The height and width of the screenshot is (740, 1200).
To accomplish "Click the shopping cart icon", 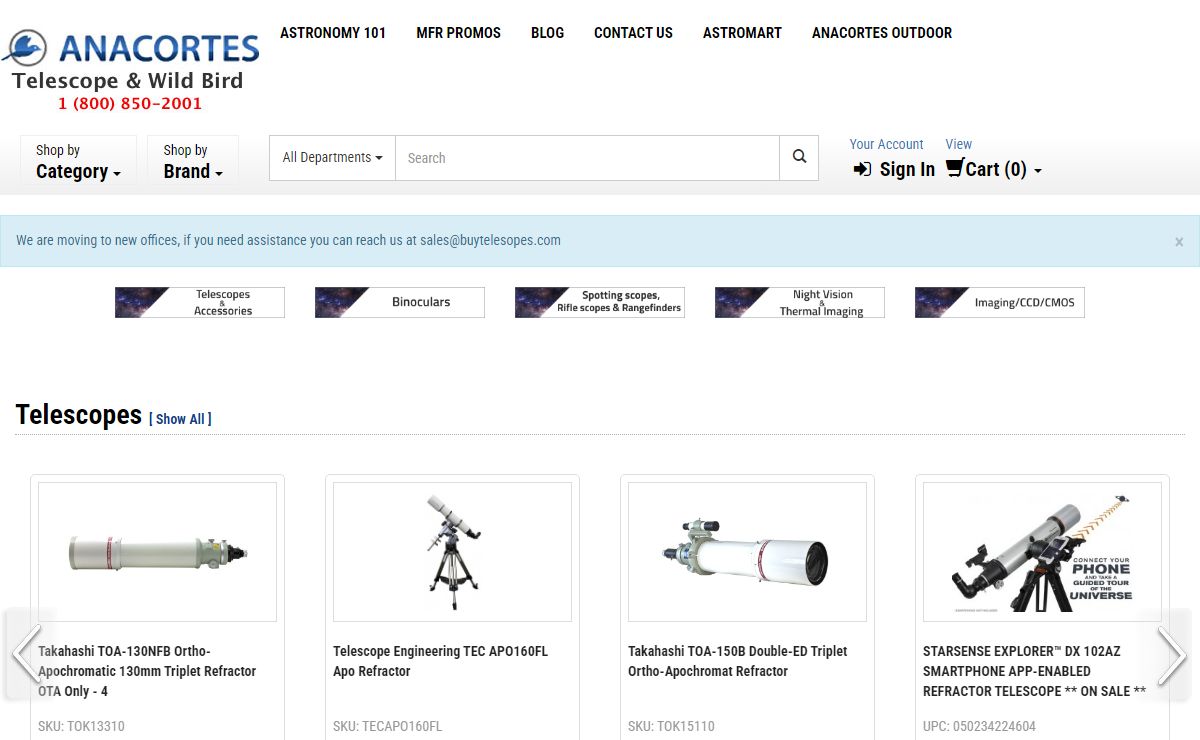I will (x=955, y=168).
